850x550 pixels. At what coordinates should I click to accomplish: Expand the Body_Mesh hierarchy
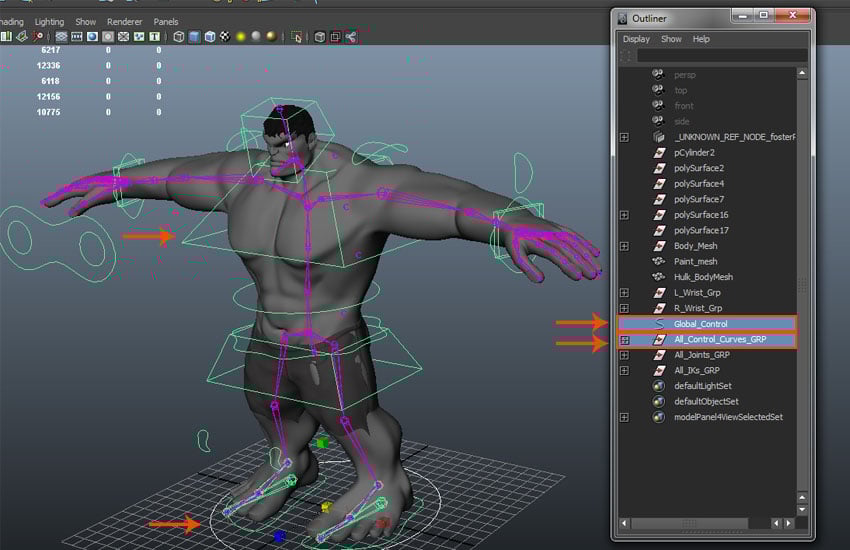pyautogui.click(x=624, y=246)
